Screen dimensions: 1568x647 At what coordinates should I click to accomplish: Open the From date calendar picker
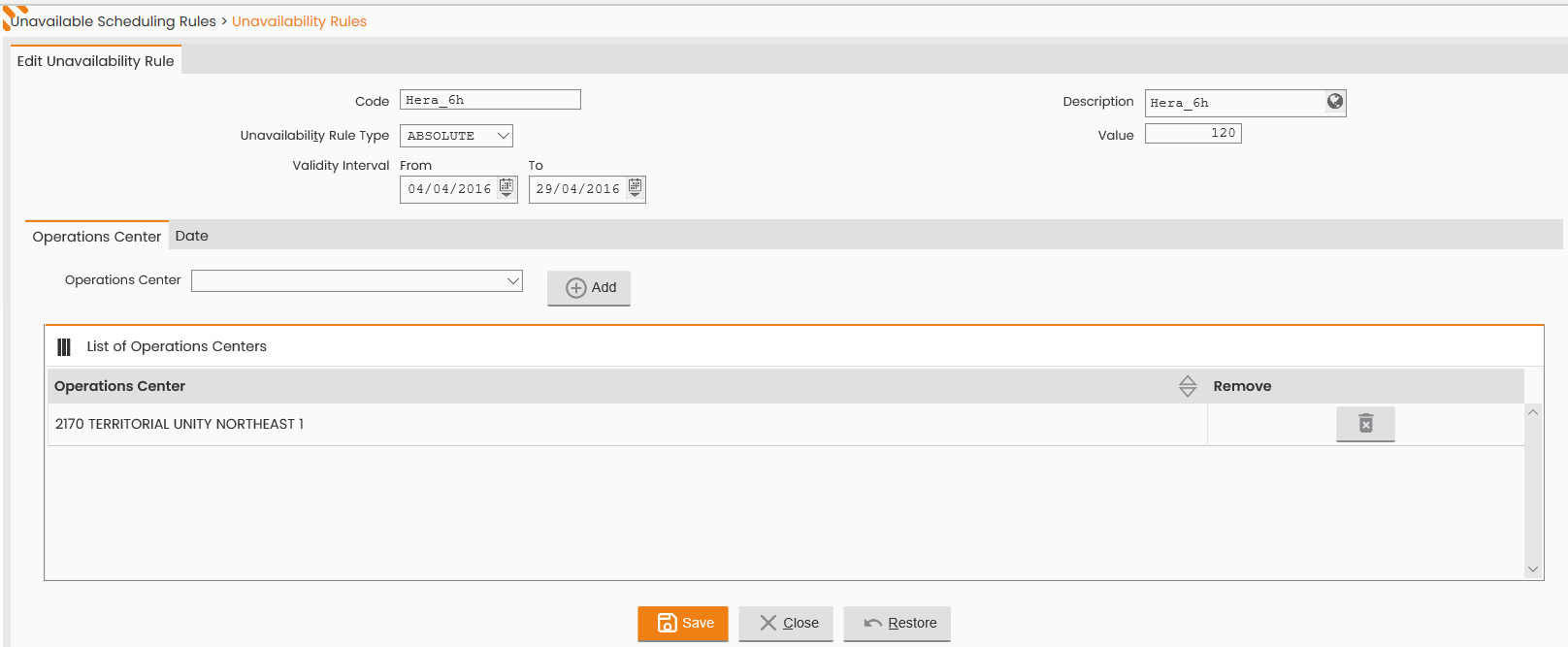tap(506, 187)
